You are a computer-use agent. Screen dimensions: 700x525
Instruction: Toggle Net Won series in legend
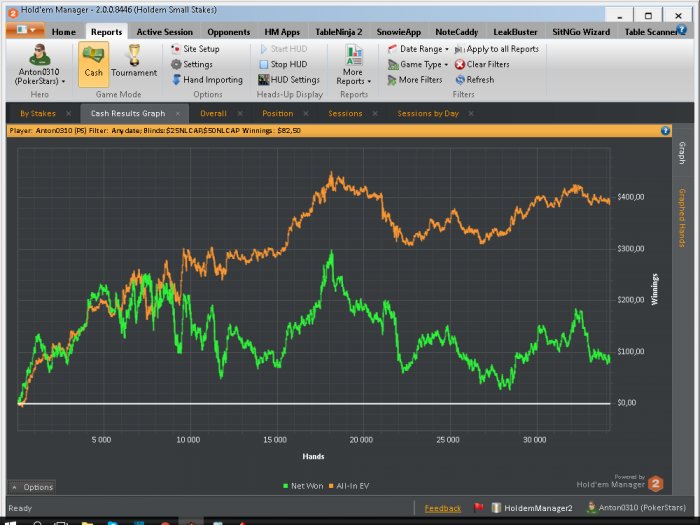click(x=303, y=486)
